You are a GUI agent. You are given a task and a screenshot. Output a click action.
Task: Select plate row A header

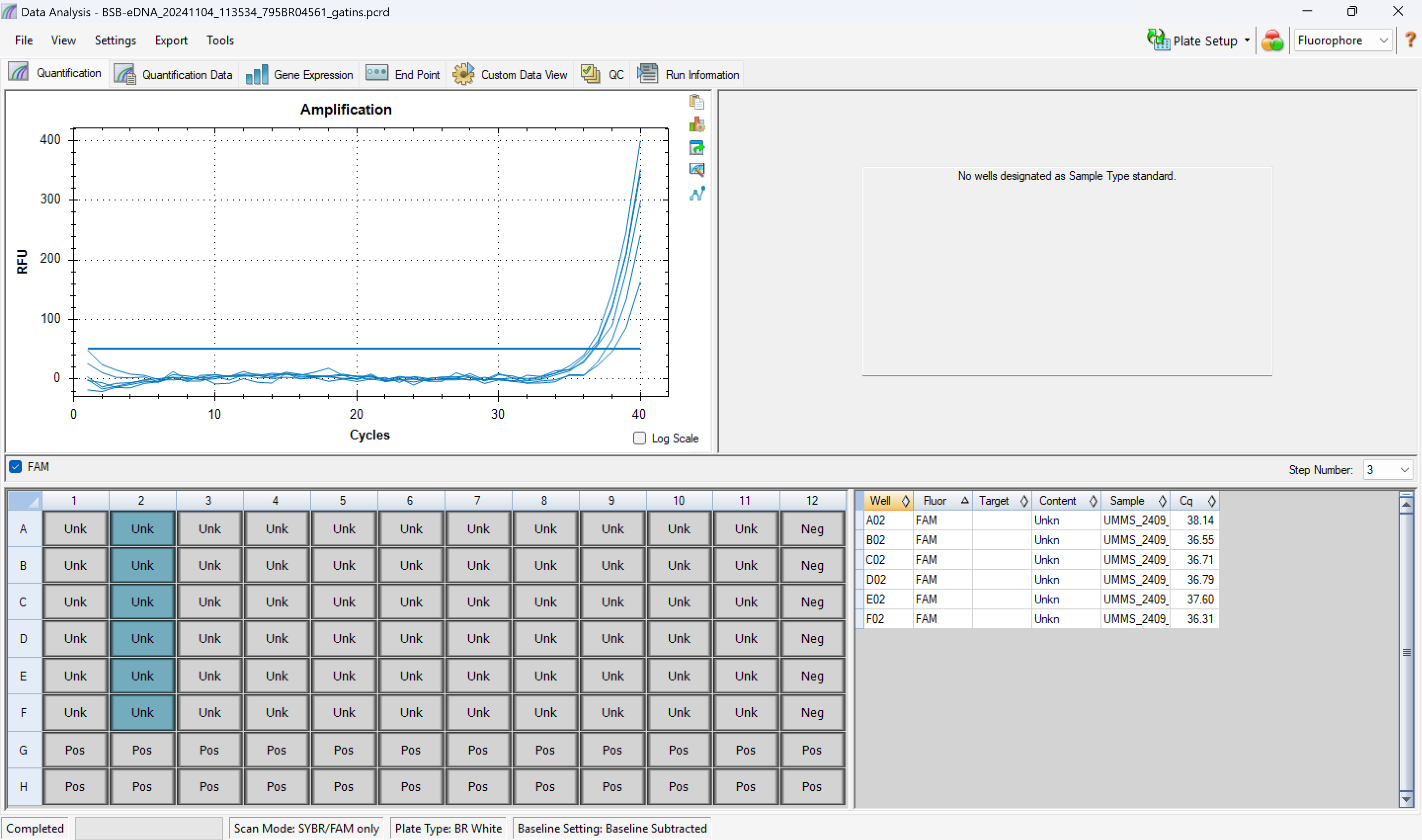click(24, 529)
